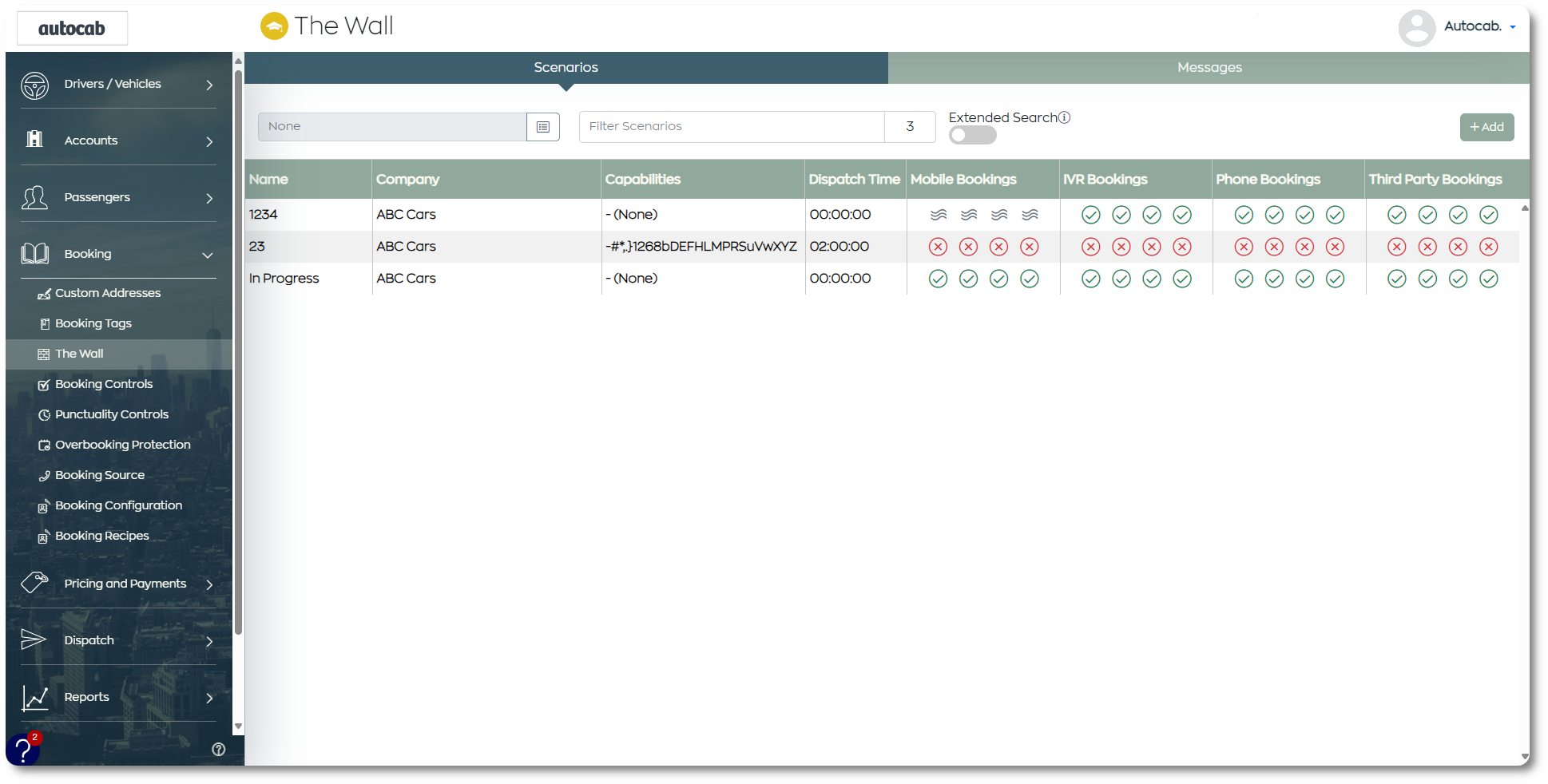Click the Booking Tags icon
The height and width of the screenshot is (784, 1548).
point(45,324)
